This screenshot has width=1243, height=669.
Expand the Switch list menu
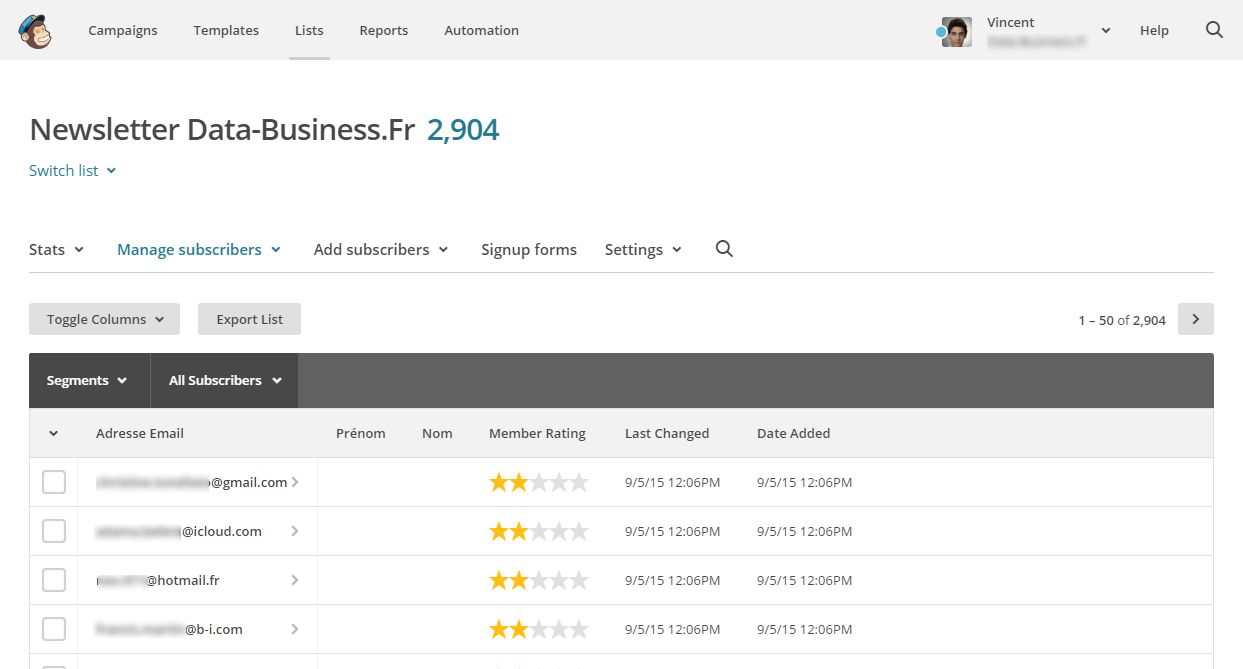73,171
